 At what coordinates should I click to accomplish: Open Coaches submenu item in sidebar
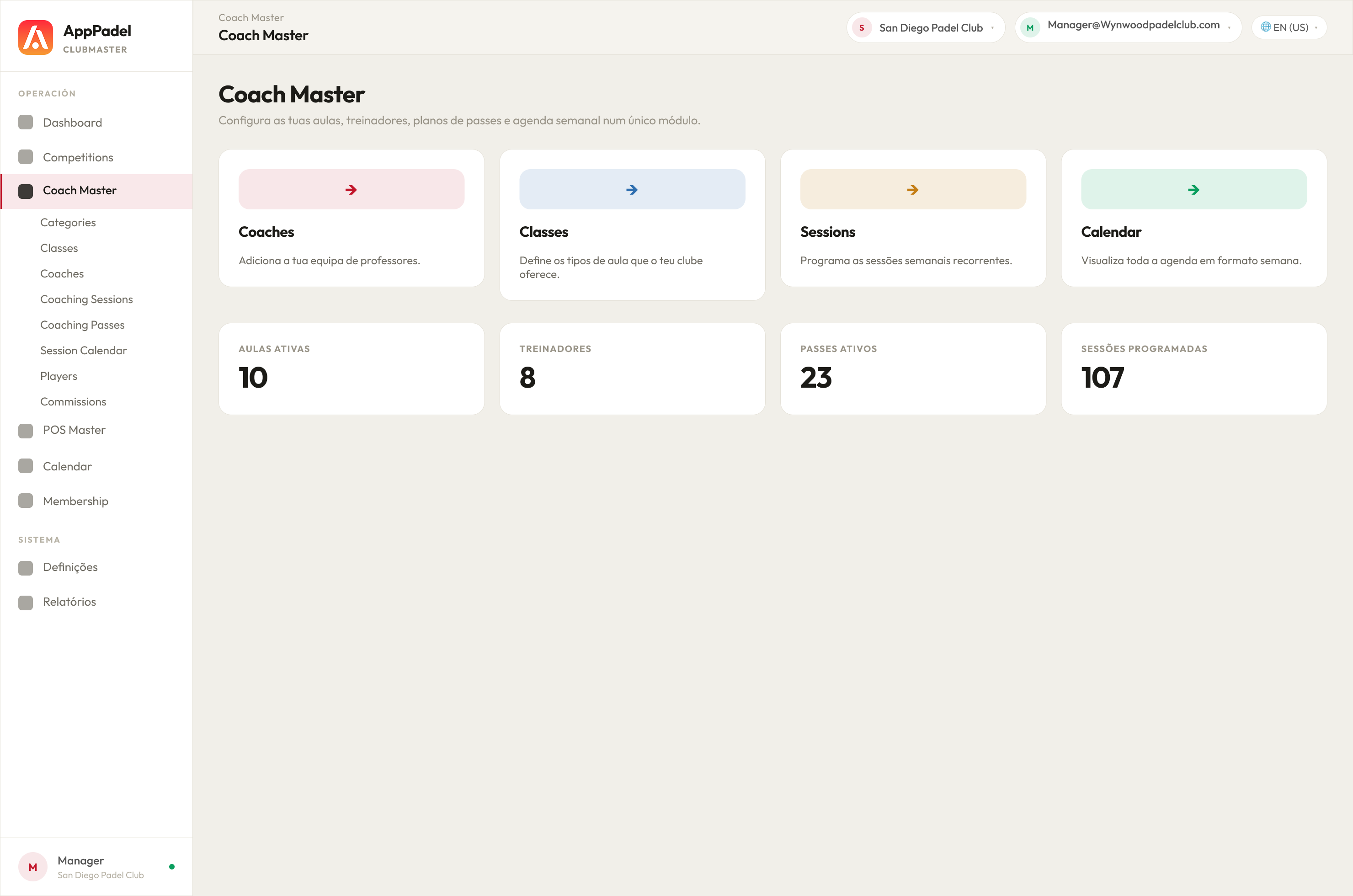(62, 274)
